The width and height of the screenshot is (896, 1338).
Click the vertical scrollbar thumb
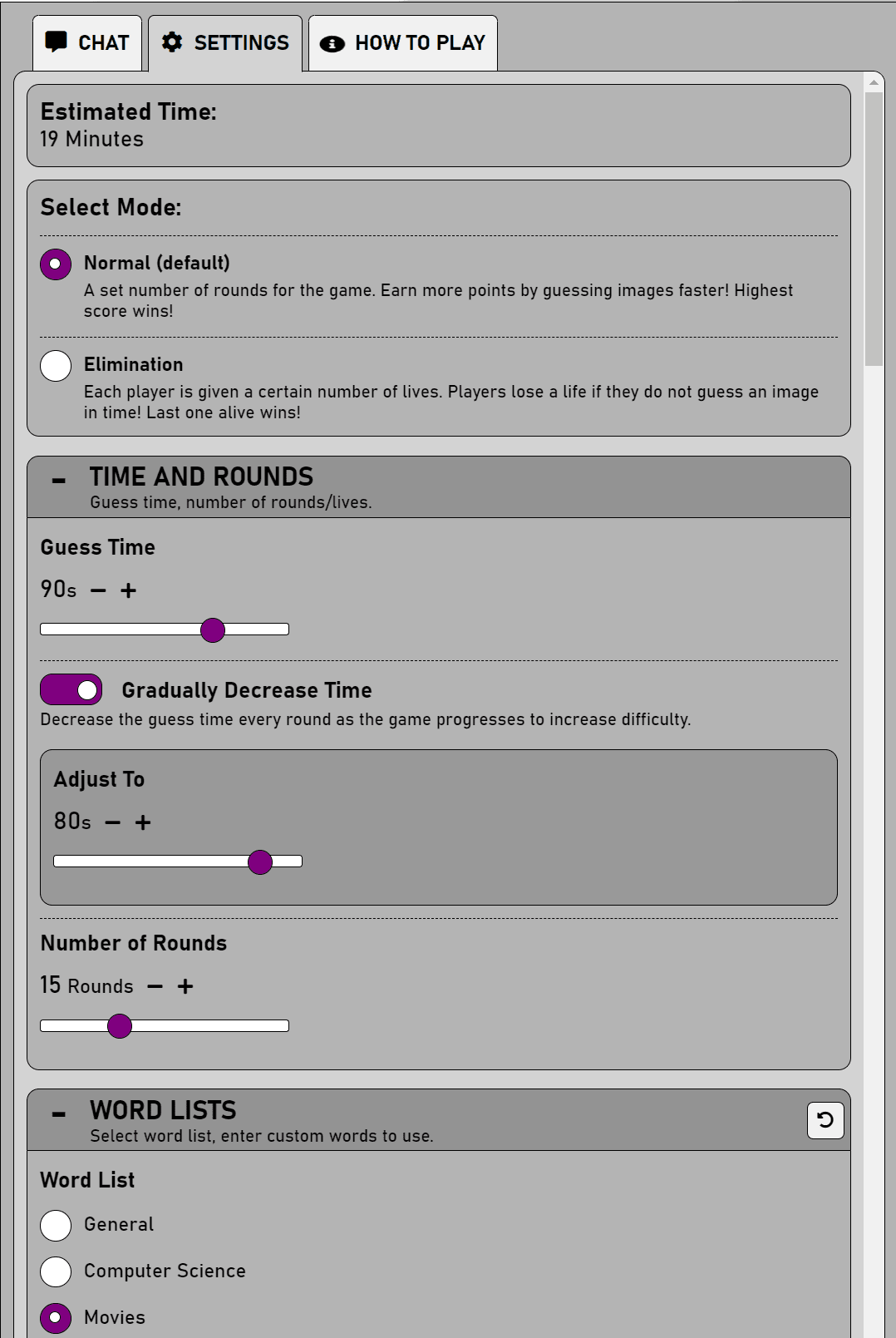[874, 229]
